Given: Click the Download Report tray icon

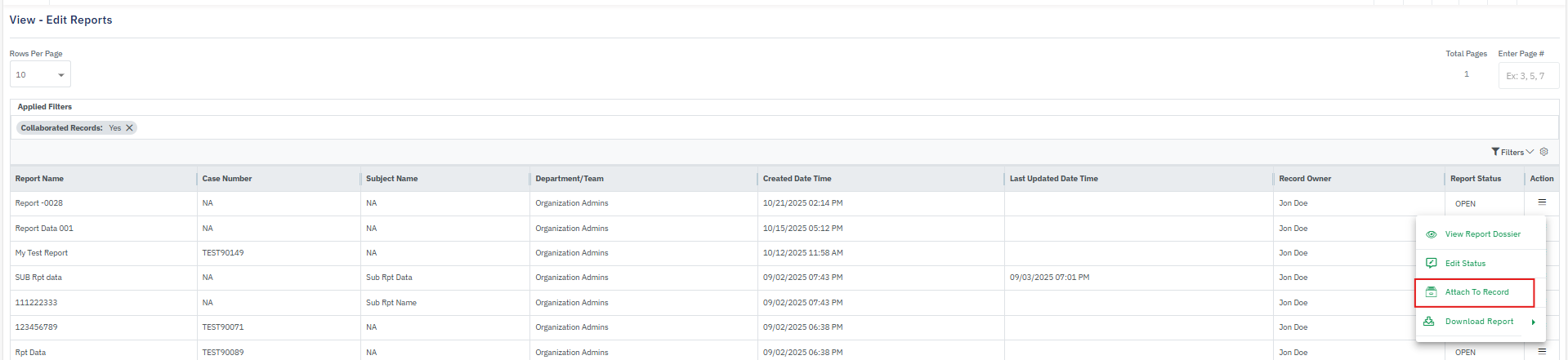Looking at the screenshot, I should (x=1429, y=322).
